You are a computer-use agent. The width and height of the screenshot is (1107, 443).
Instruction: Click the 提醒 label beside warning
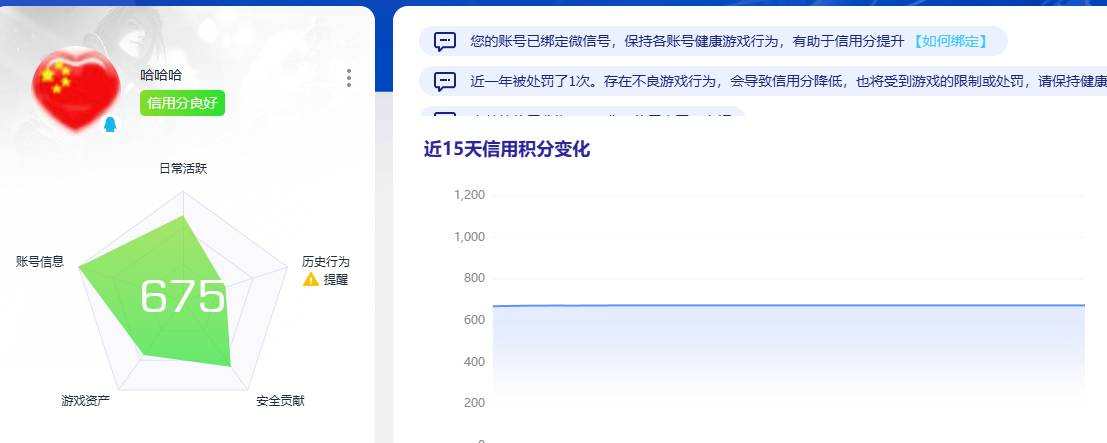[x=336, y=280]
